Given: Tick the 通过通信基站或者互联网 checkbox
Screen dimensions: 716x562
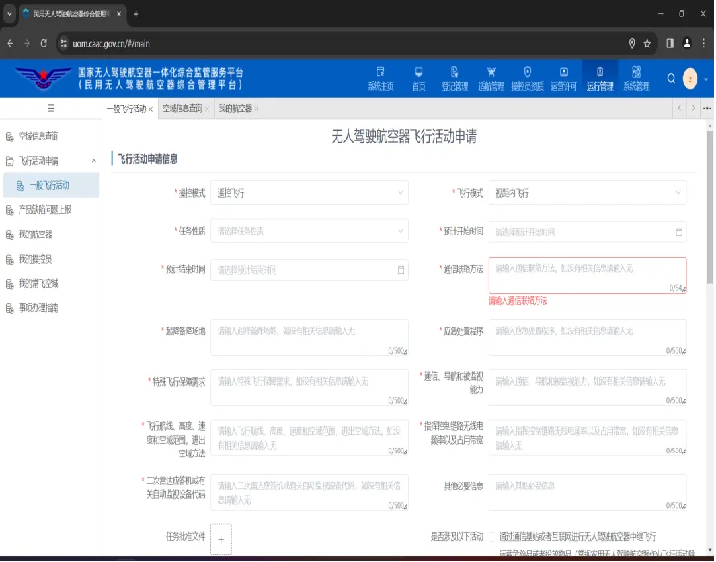Looking at the screenshot, I should pyautogui.click(x=492, y=537).
